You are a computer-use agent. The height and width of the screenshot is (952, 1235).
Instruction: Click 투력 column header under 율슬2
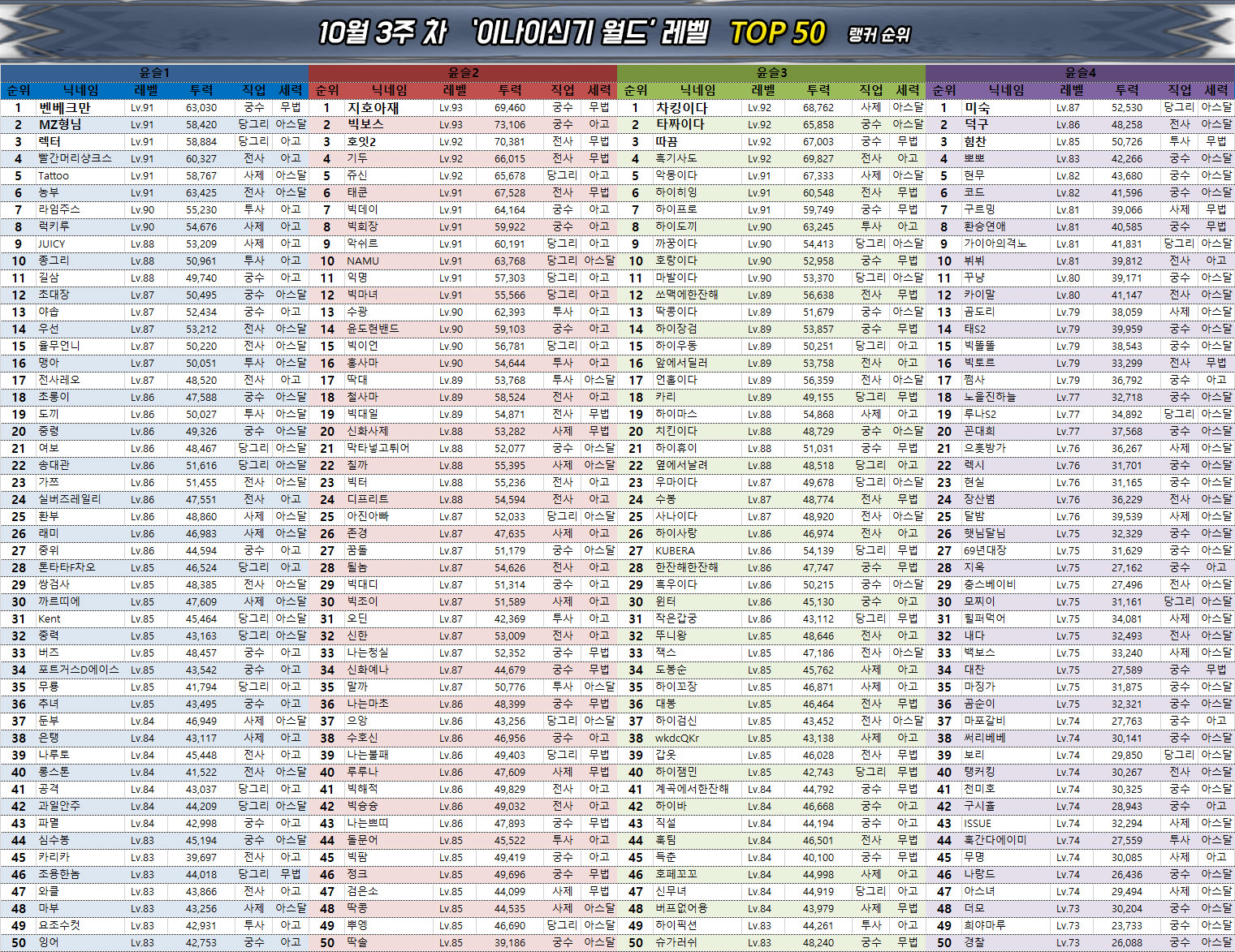[x=510, y=90]
